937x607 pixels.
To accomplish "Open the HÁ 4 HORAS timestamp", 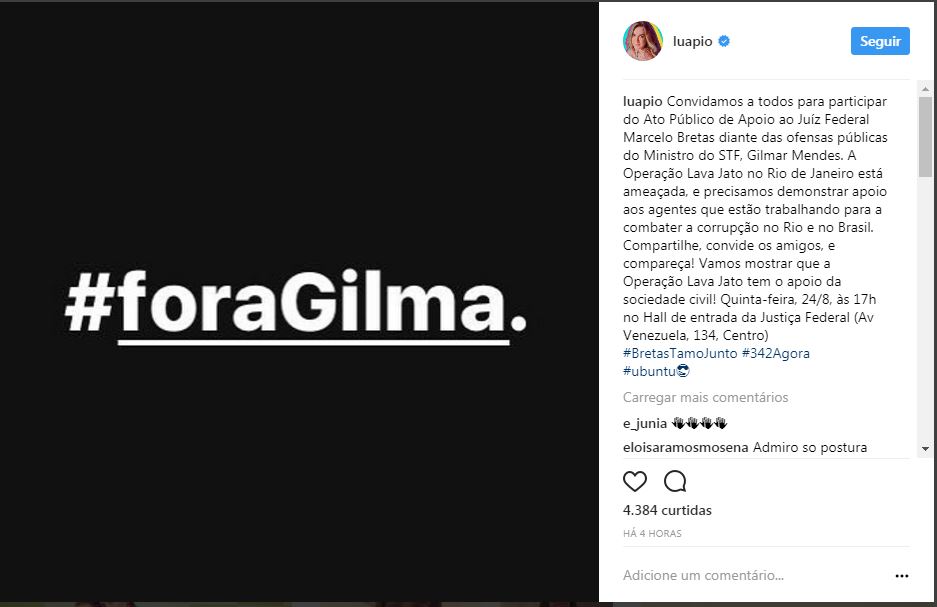I will [652, 534].
